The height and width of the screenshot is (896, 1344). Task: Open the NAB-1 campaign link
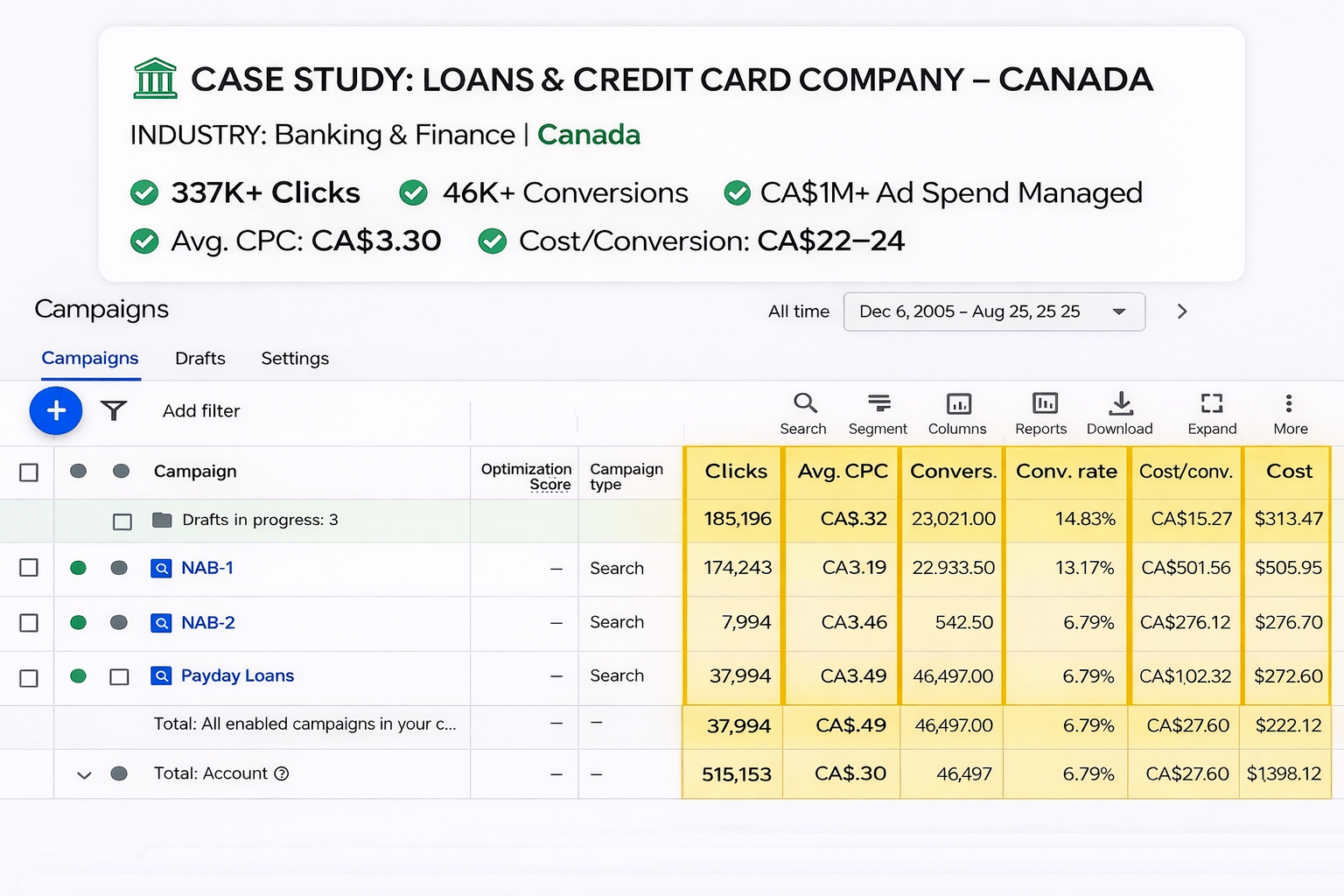[x=207, y=568]
